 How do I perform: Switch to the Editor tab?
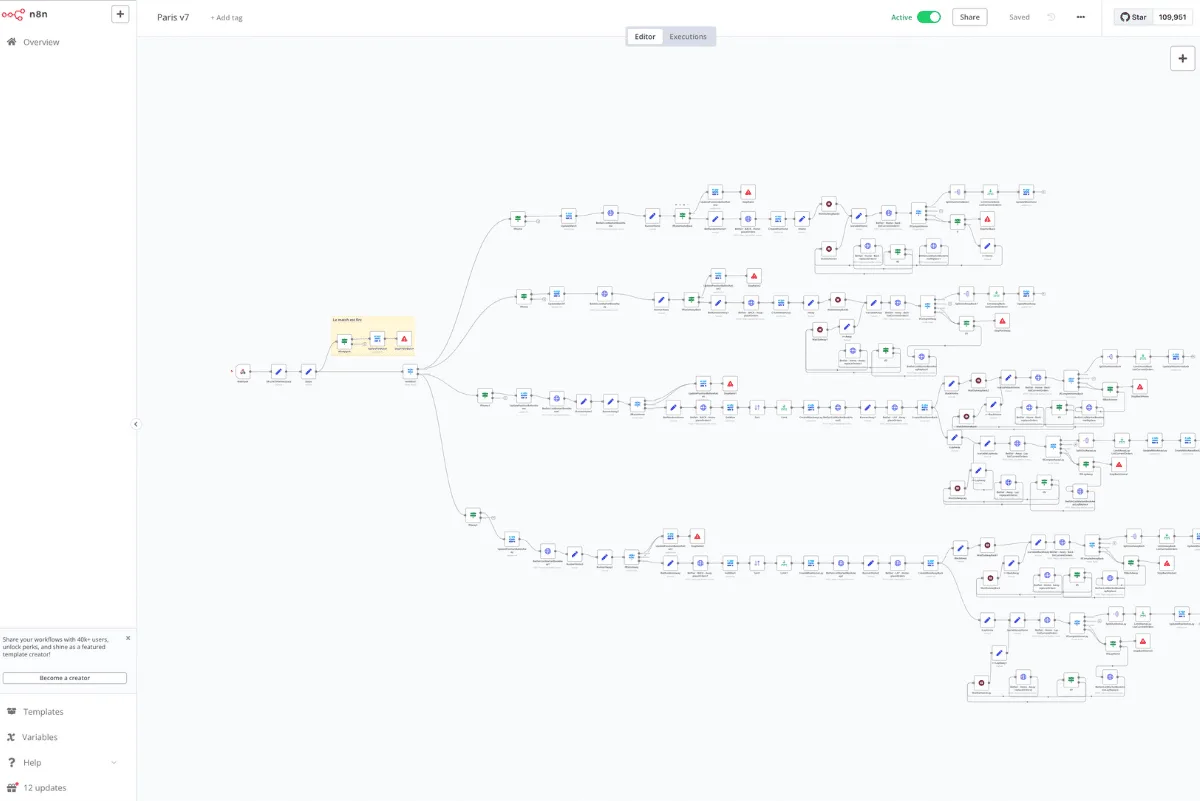point(645,37)
